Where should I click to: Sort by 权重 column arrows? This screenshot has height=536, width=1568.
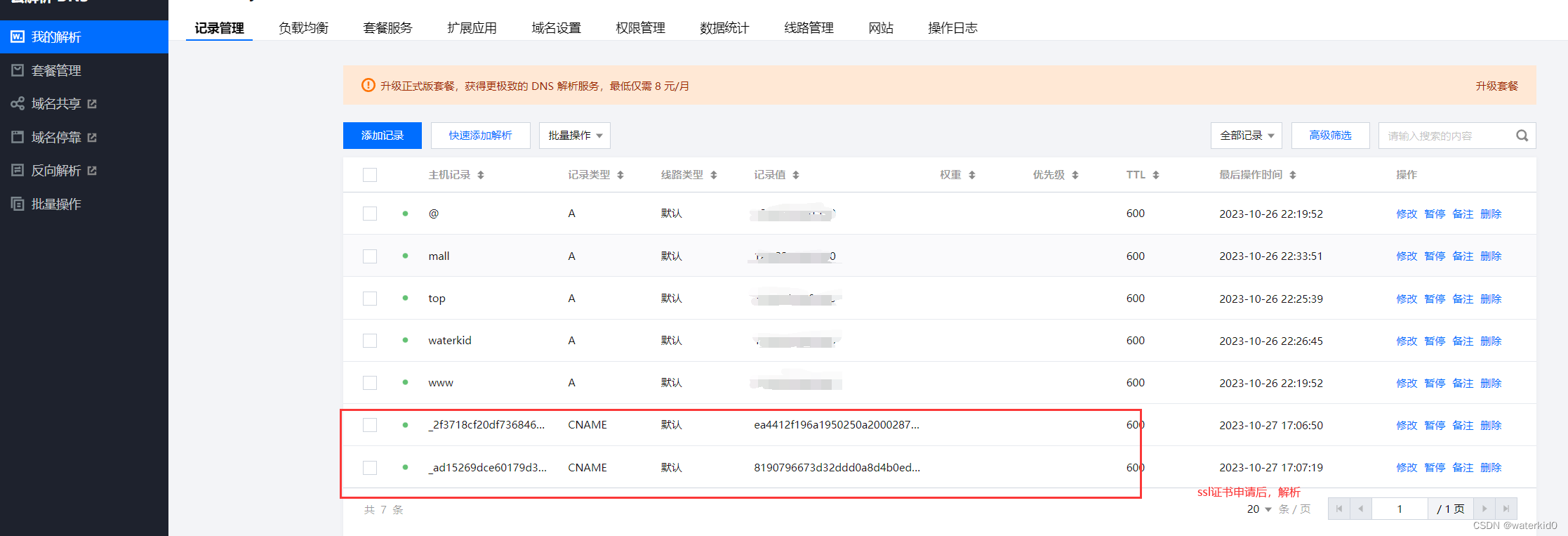(972, 175)
